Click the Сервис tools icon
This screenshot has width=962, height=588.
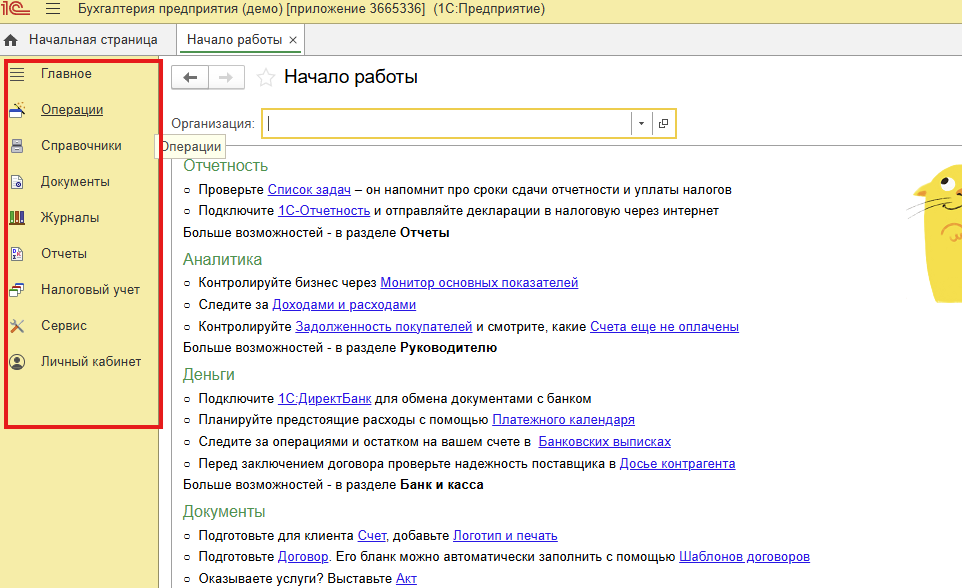[x=17, y=326]
